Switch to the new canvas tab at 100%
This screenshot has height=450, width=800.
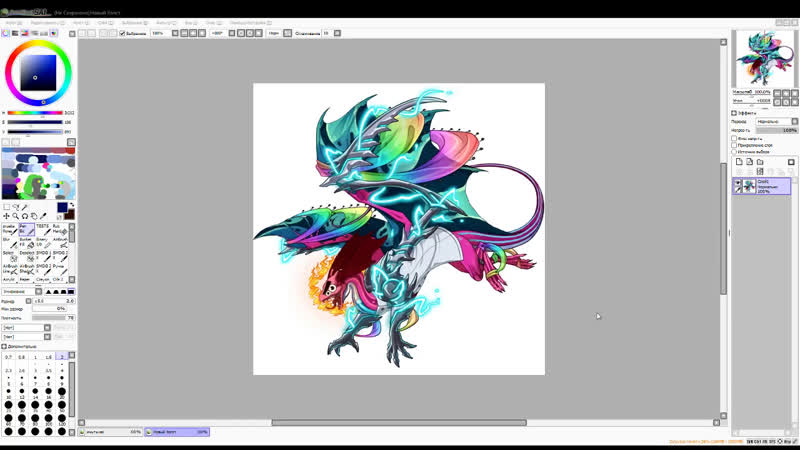click(x=177, y=432)
